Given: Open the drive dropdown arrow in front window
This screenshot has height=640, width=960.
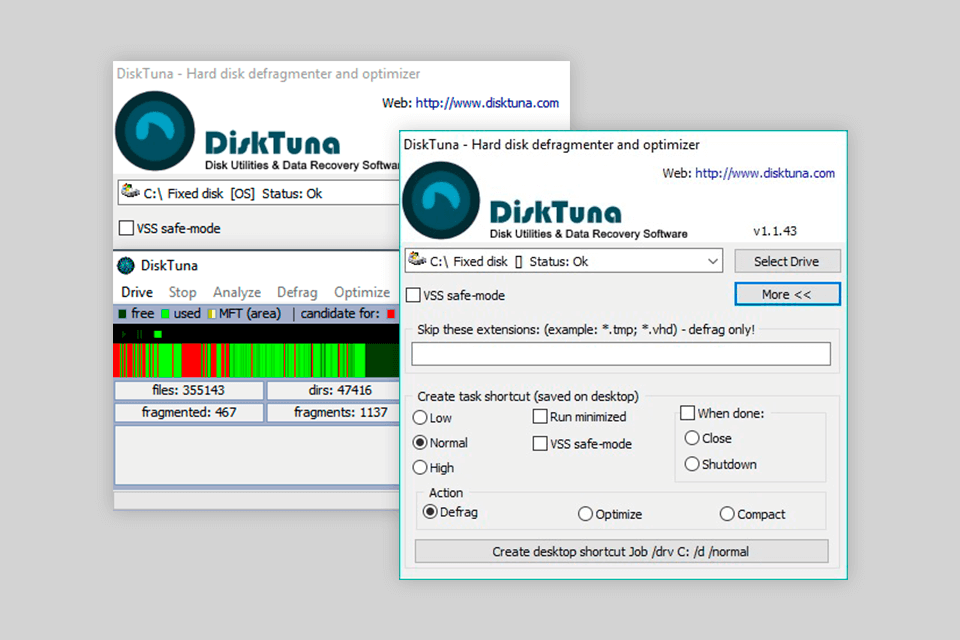Looking at the screenshot, I should [713, 262].
